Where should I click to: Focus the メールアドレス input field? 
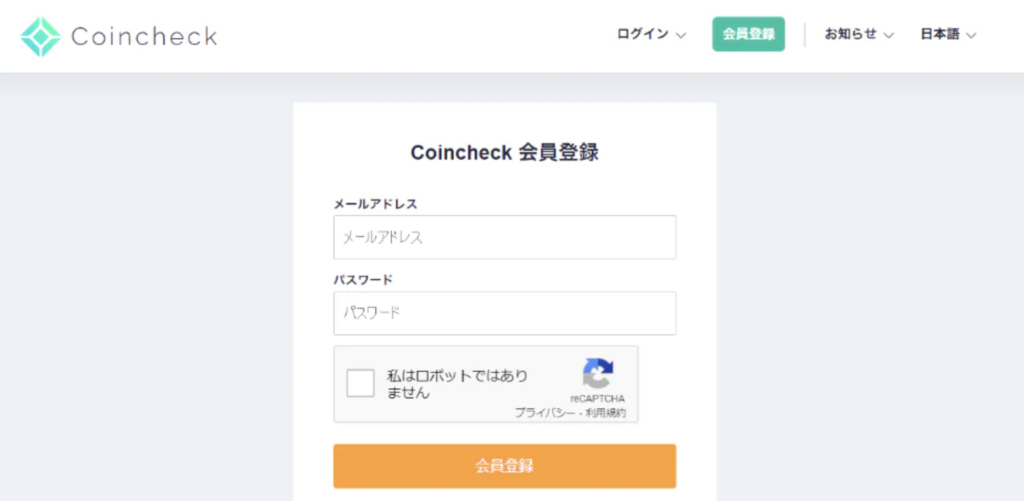click(504, 237)
